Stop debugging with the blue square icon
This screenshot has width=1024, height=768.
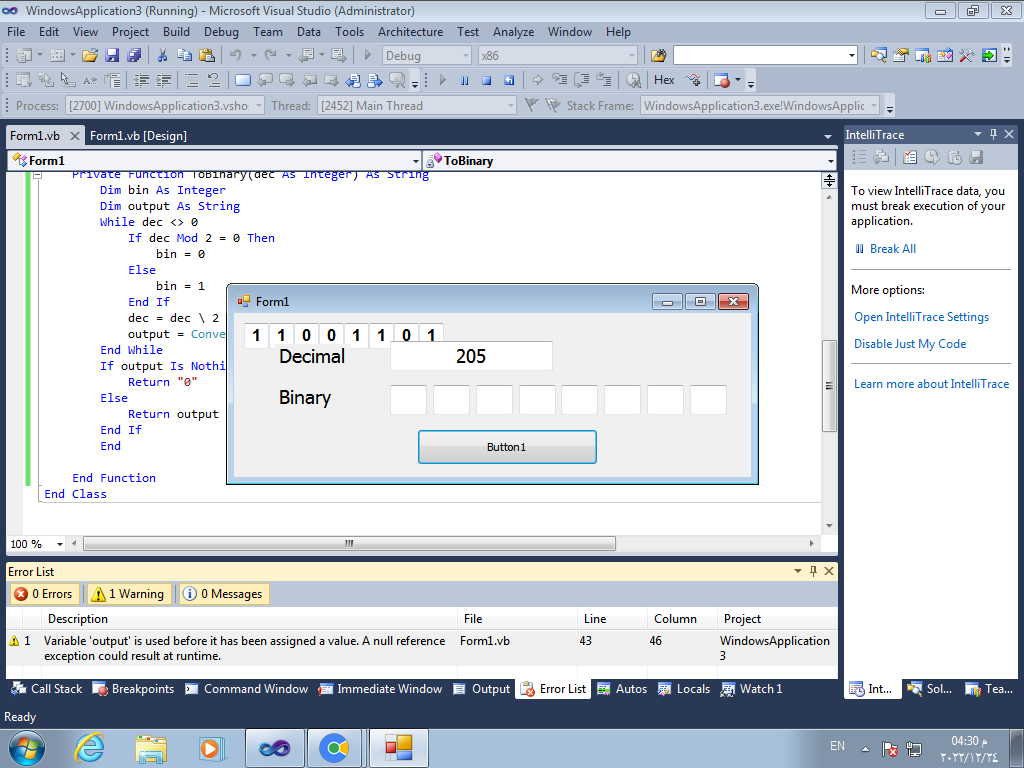486,80
